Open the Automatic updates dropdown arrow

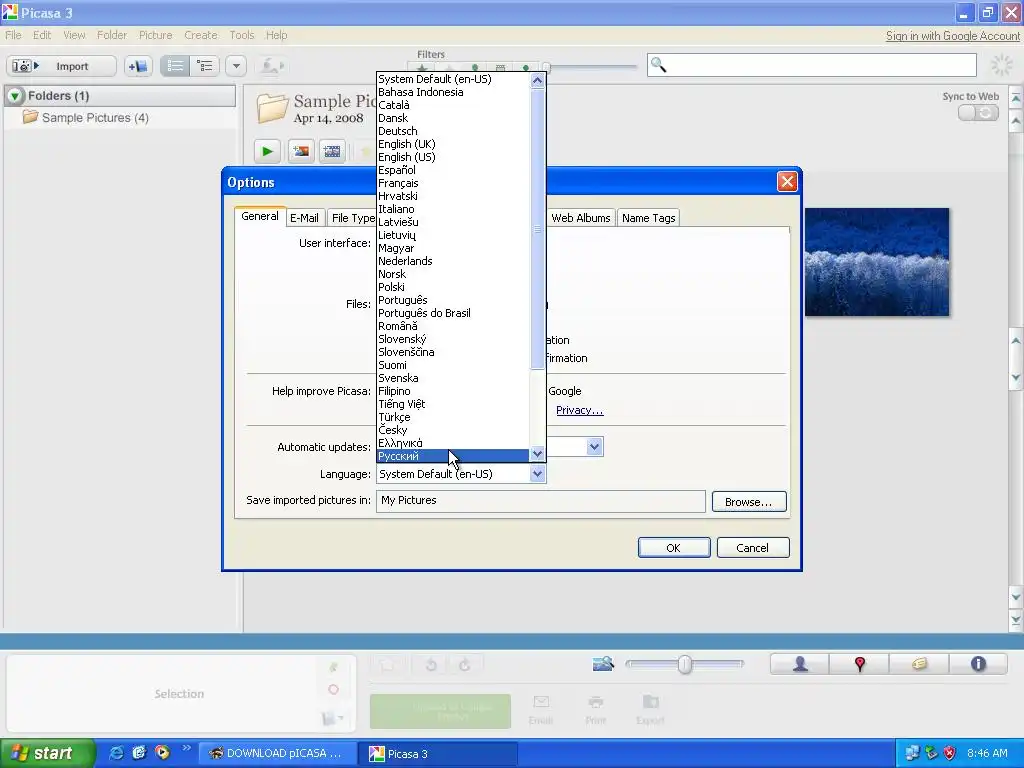coord(594,447)
